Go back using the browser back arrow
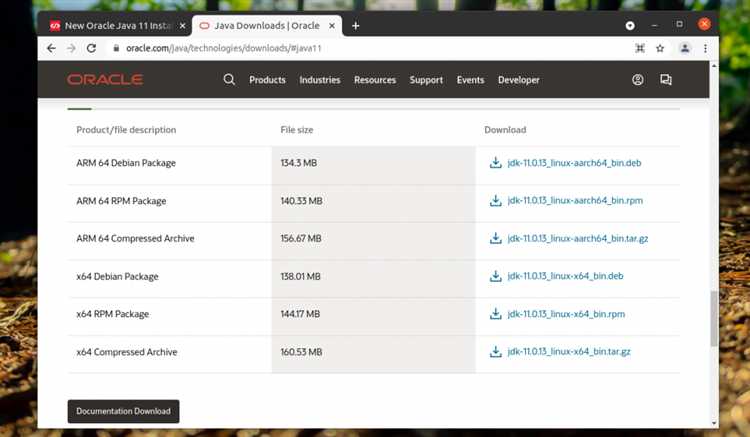Screen dimensions: 750x437 52,48
